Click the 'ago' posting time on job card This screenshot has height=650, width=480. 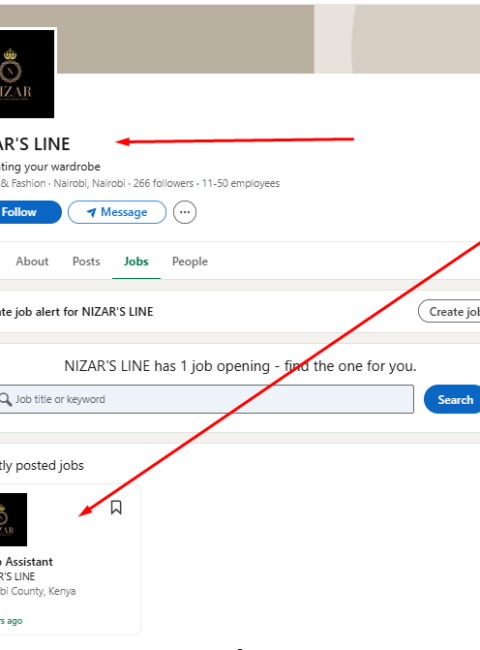[x=15, y=621]
